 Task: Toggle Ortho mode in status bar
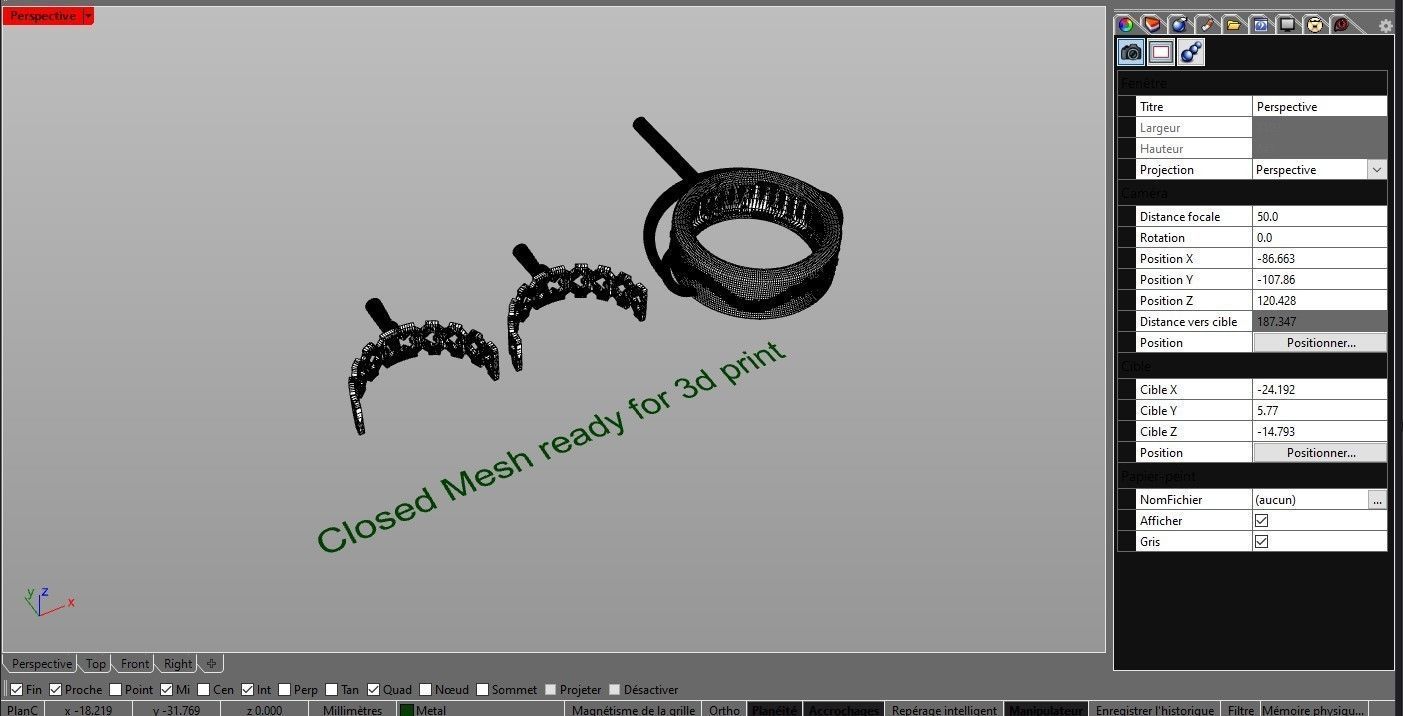[724, 710]
